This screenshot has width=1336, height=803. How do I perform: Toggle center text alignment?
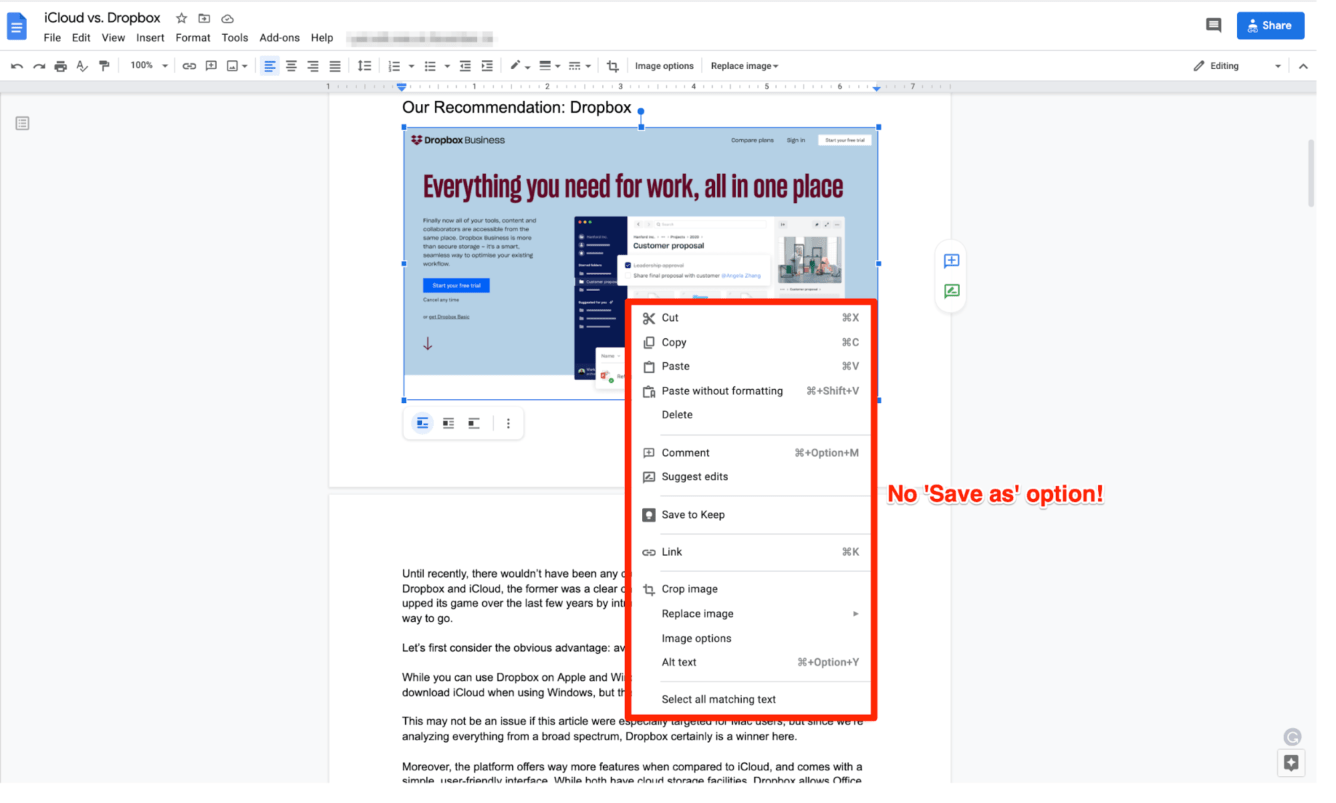coord(291,65)
